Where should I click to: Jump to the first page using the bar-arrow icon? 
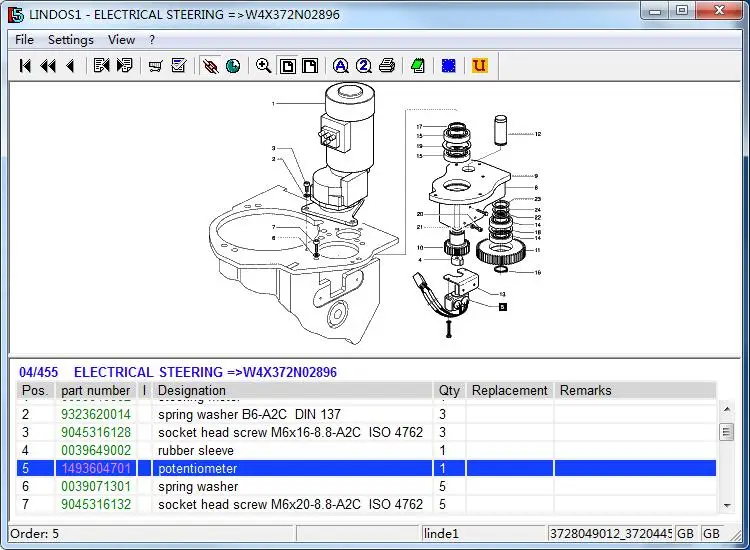[x=25, y=66]
